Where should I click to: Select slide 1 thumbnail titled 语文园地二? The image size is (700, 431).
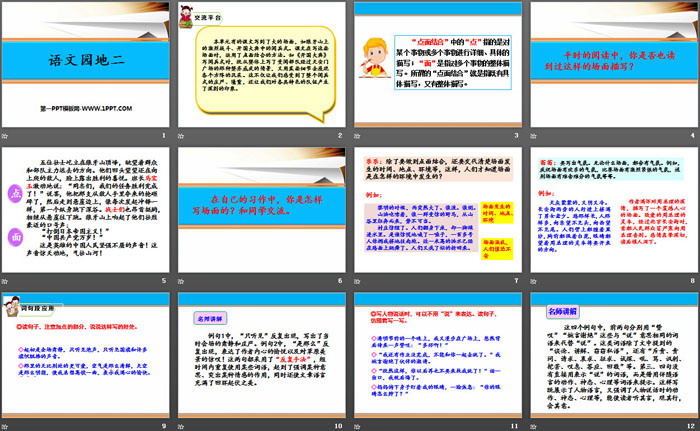86,65
